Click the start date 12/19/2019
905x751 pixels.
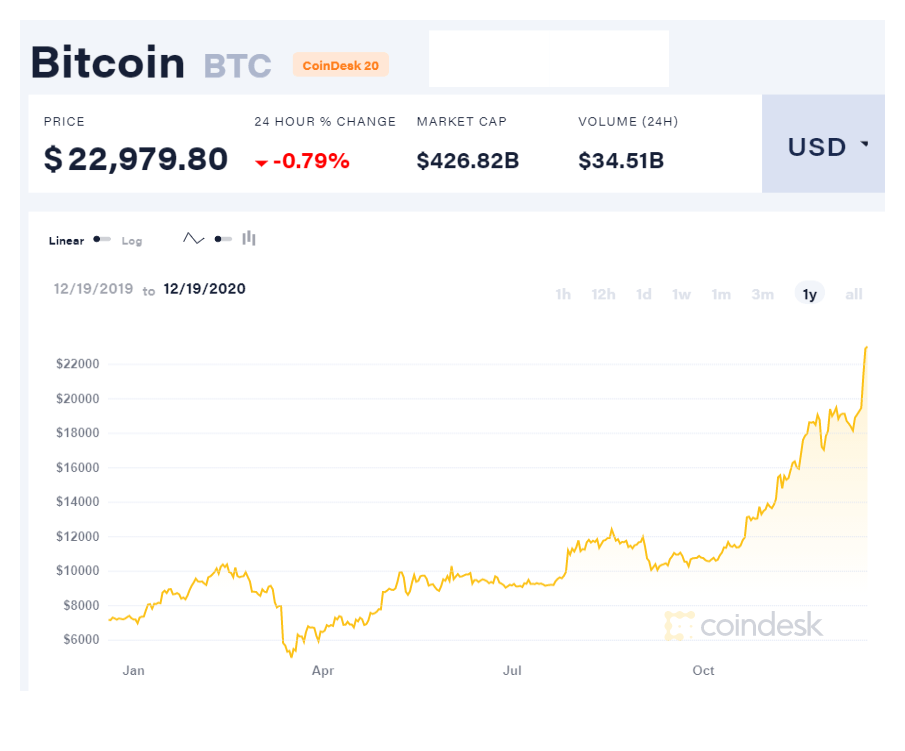[93, 289]
